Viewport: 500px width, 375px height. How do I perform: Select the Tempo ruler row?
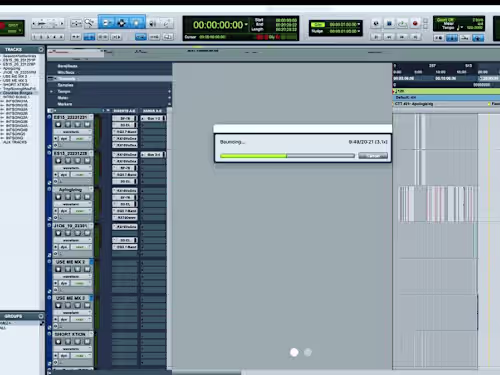pos(109,91)
